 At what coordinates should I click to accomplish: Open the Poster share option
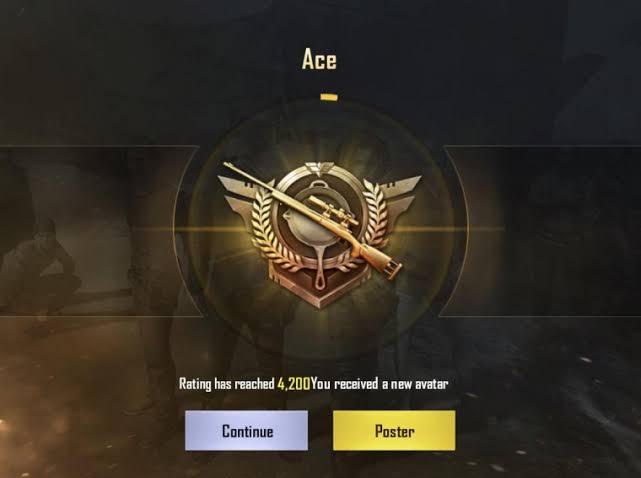tap(394, 431)
